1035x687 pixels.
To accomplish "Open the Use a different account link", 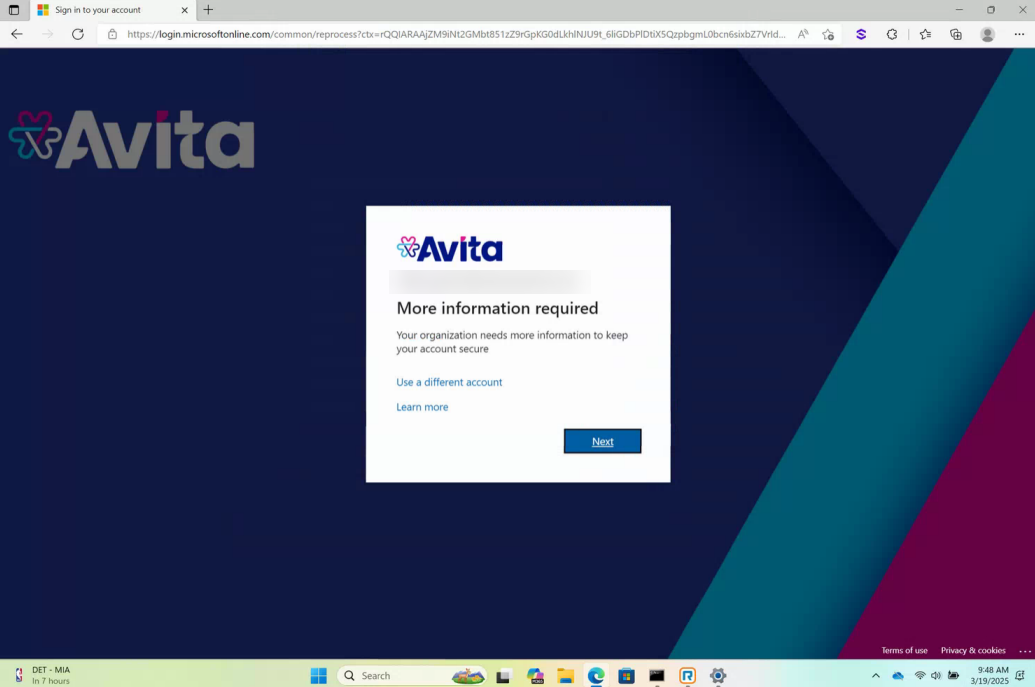I will point(449,382).
